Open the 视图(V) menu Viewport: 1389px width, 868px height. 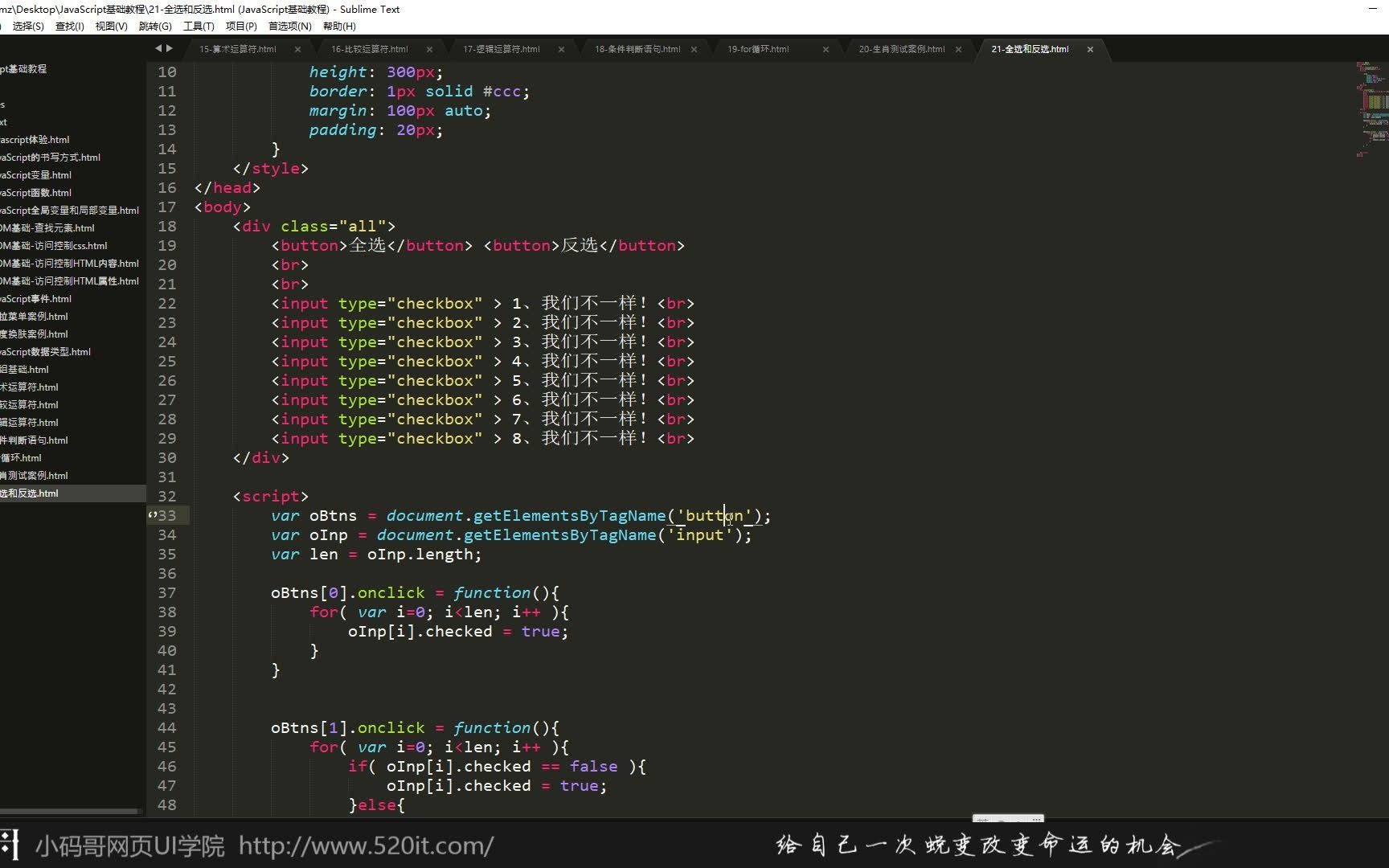point(111,27)
